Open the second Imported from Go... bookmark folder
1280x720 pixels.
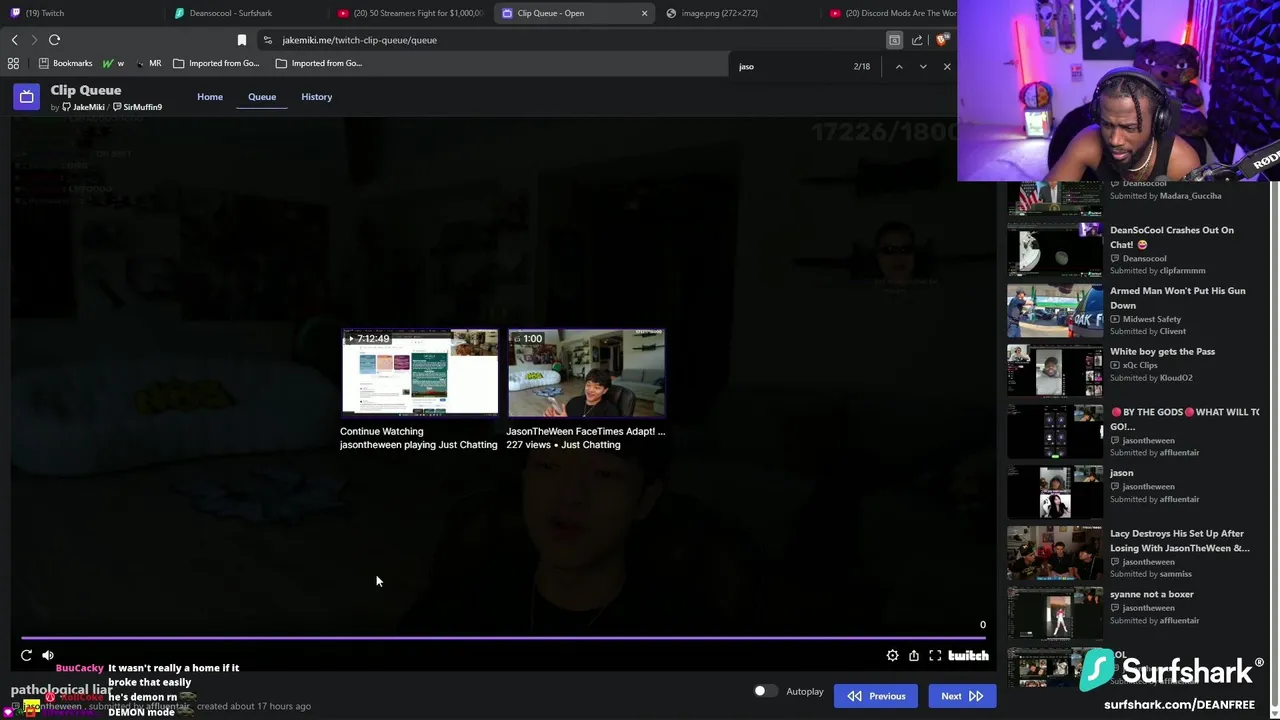tap(319, 63)
